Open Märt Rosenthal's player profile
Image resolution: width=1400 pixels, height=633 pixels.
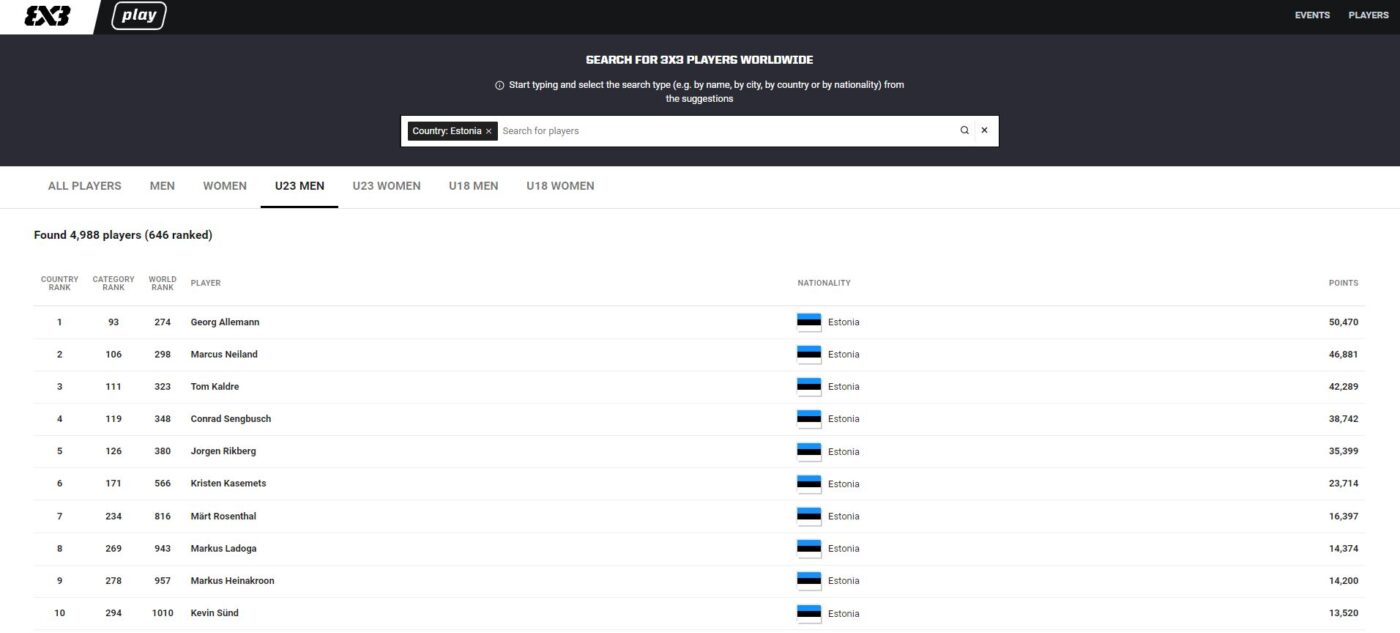pos(223,516)
